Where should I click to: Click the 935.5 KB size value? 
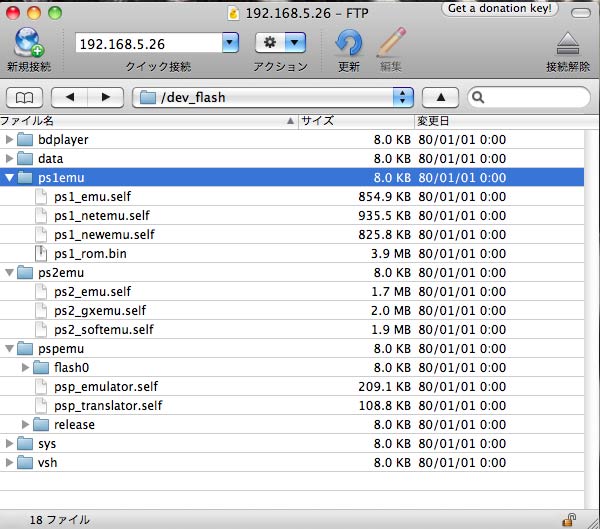[x=384, y=216]
